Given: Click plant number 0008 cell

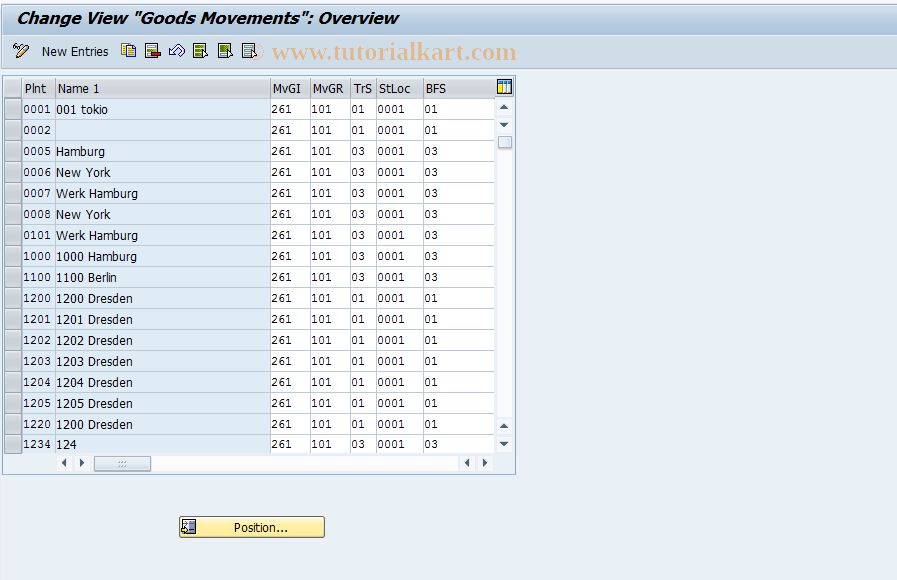Looking at the screenshot, I should [x=38, y=214].
